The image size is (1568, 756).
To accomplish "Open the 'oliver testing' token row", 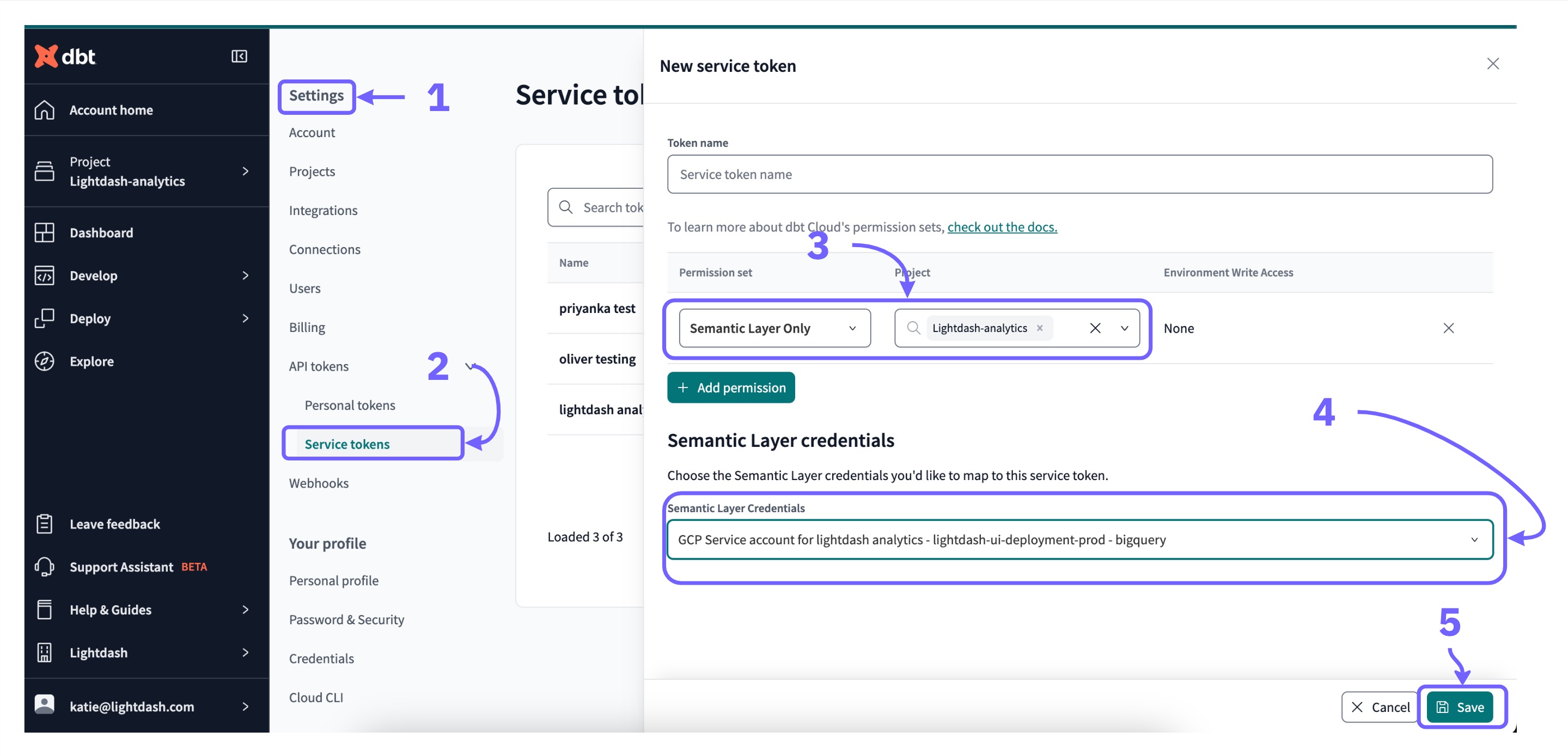I will [597, 358].
